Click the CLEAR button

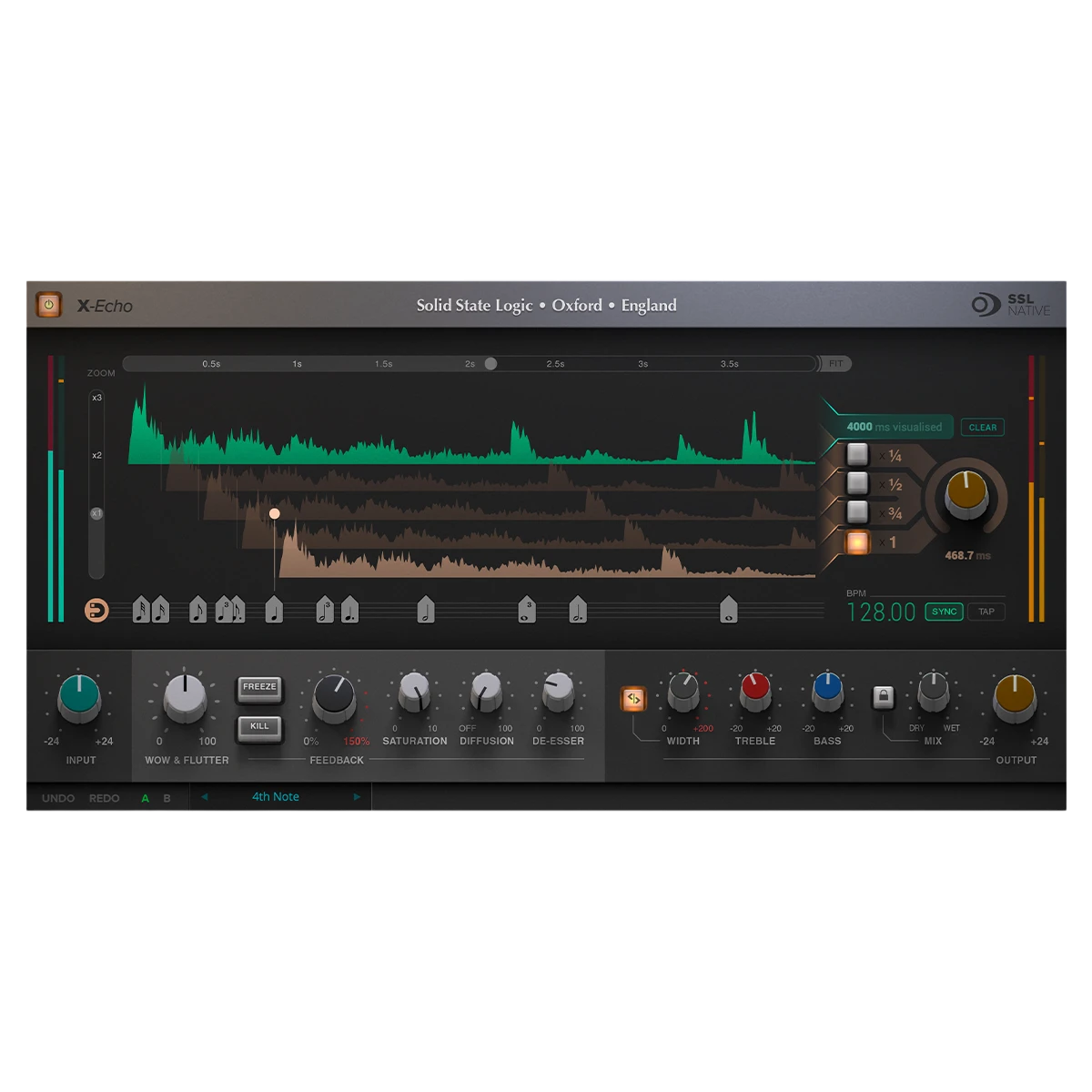pyautogui.click(x=983, y=427)
